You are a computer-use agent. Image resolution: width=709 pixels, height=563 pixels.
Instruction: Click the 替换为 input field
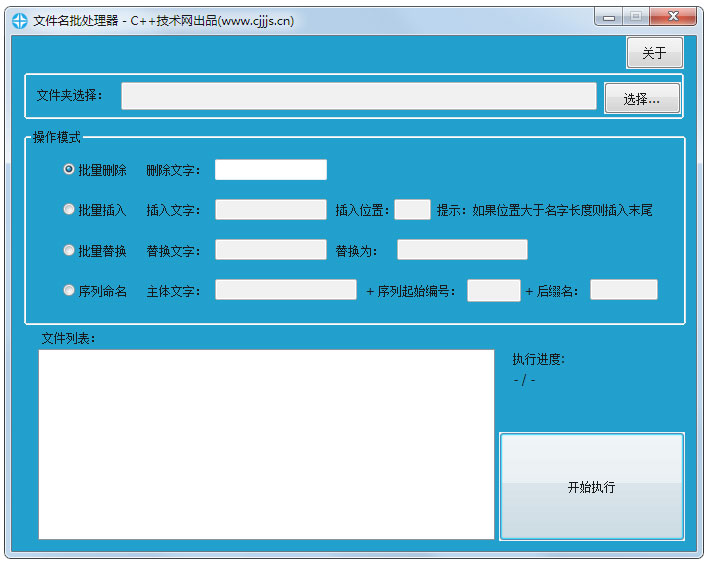(462, 250)
